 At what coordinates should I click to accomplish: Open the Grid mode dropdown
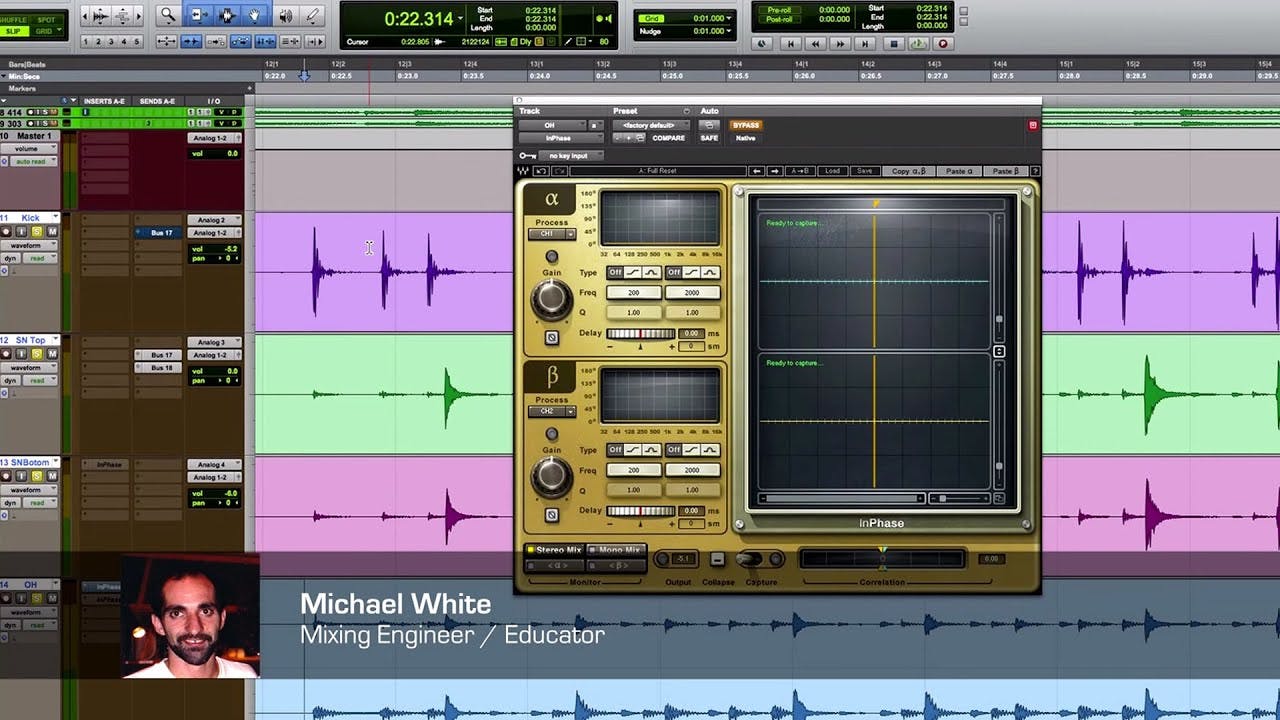click(x=58, y=29)
